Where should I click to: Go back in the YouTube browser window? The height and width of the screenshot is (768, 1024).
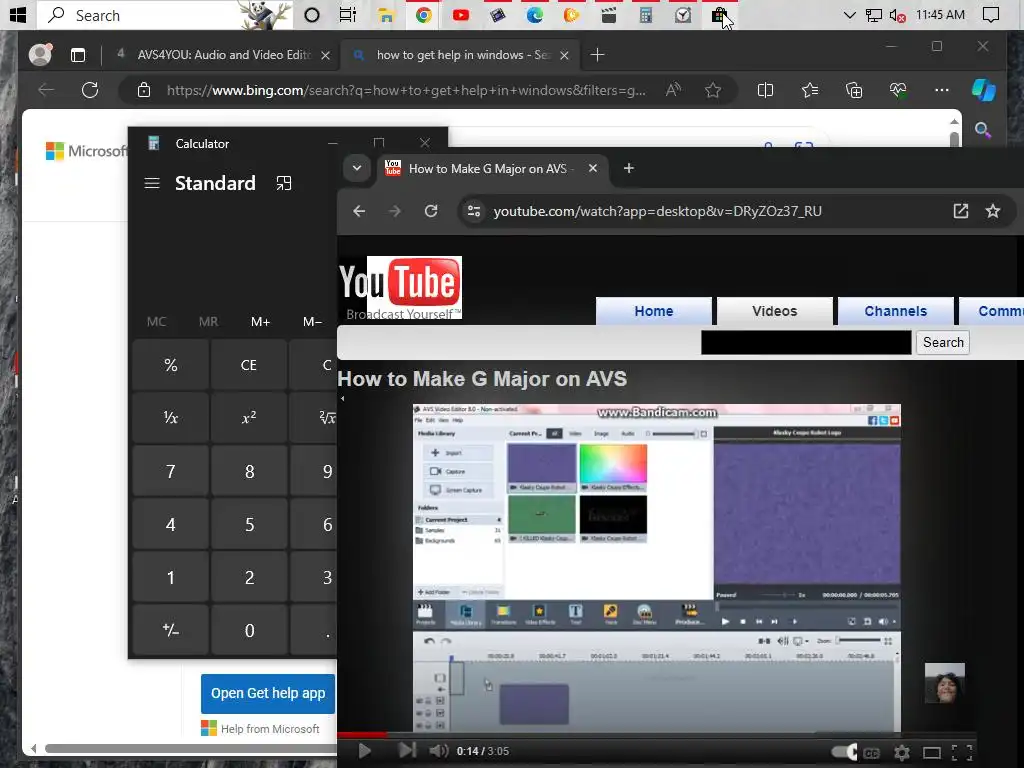click(x=359, y=211)
